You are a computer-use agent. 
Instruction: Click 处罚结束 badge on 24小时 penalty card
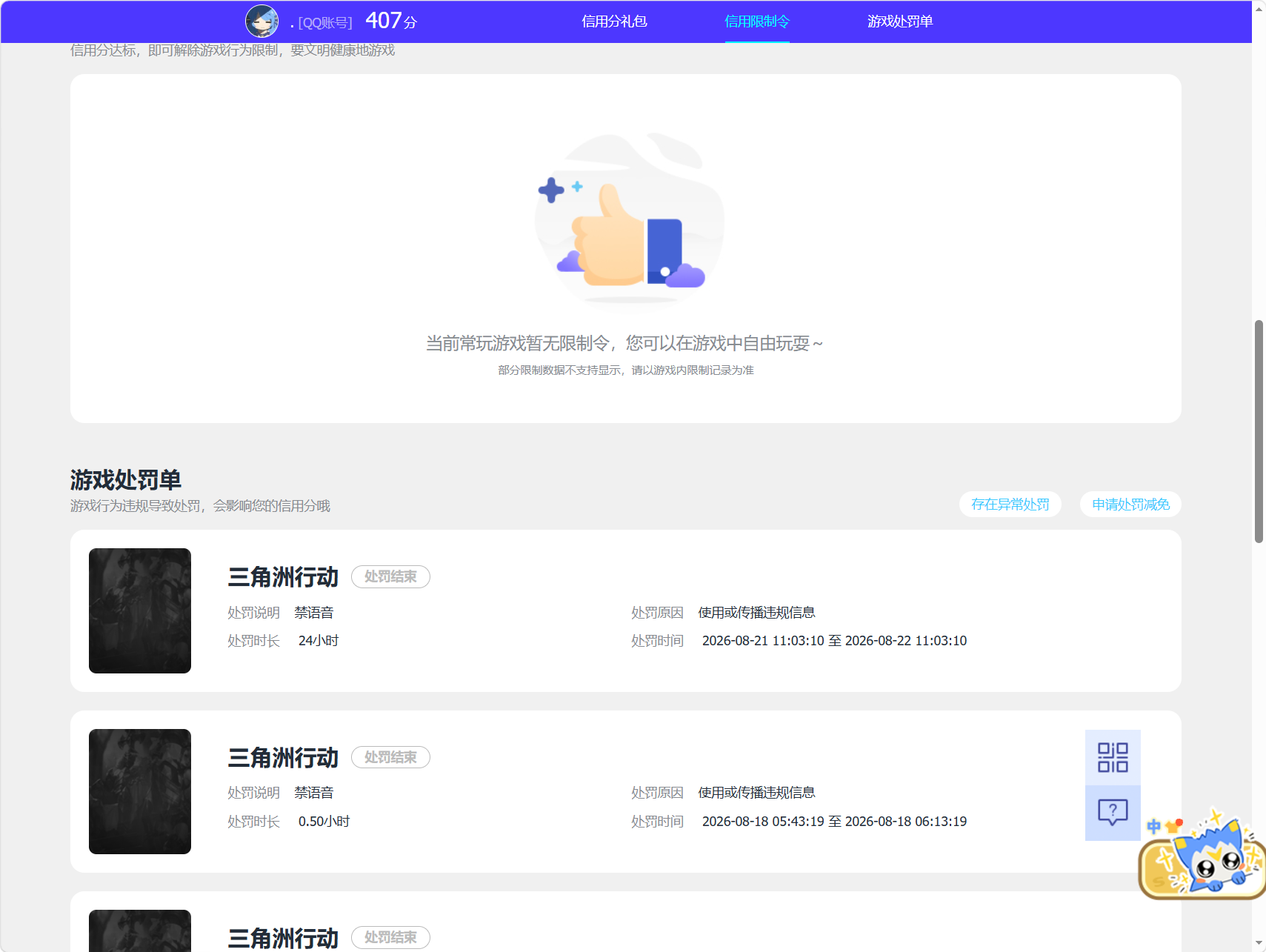click(390, 576)
